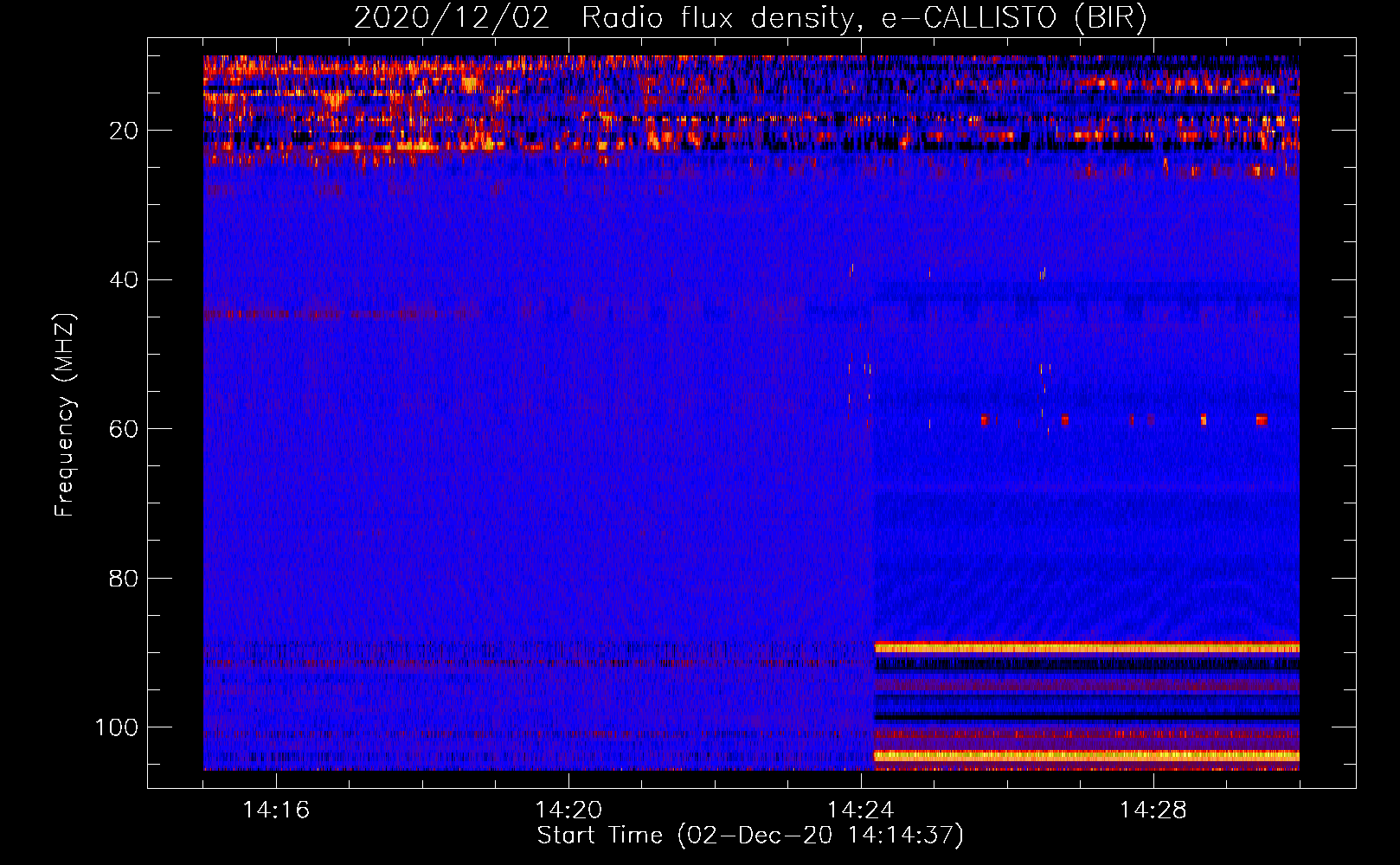Click the 100 MHz frequency tick label
The image size is (1400, 865).
click(x=117, y=727)
